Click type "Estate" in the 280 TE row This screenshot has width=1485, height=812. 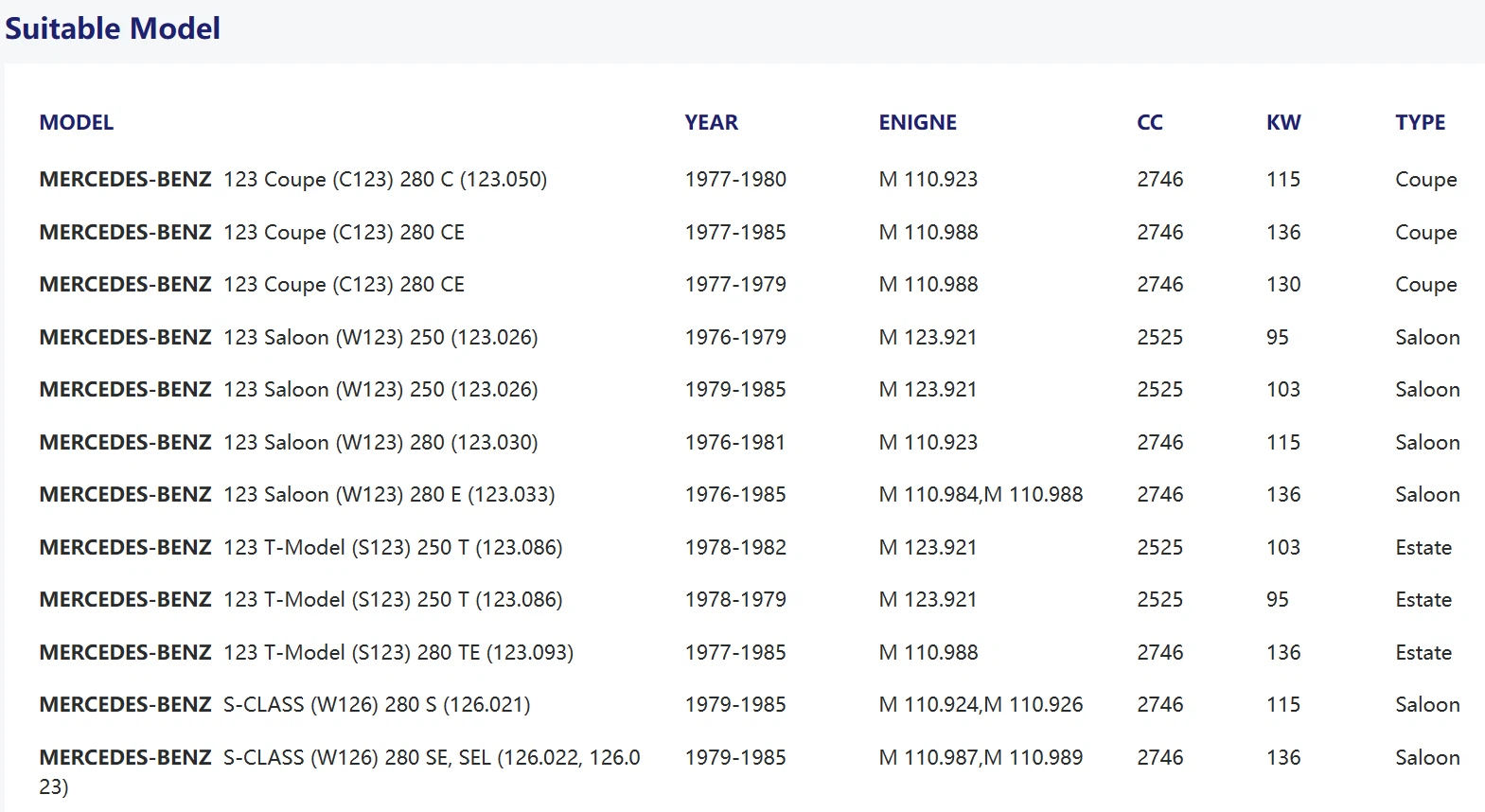click(1423, 652)
